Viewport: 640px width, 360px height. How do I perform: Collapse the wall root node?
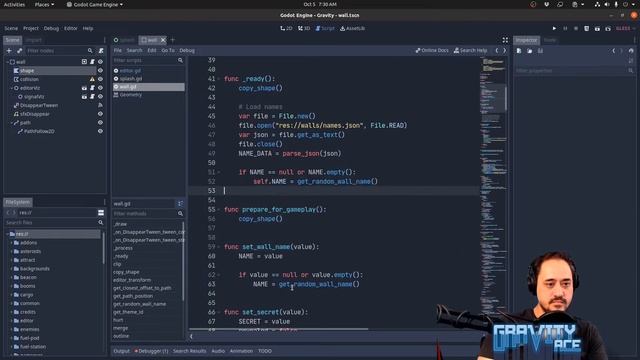pos(7,62)
